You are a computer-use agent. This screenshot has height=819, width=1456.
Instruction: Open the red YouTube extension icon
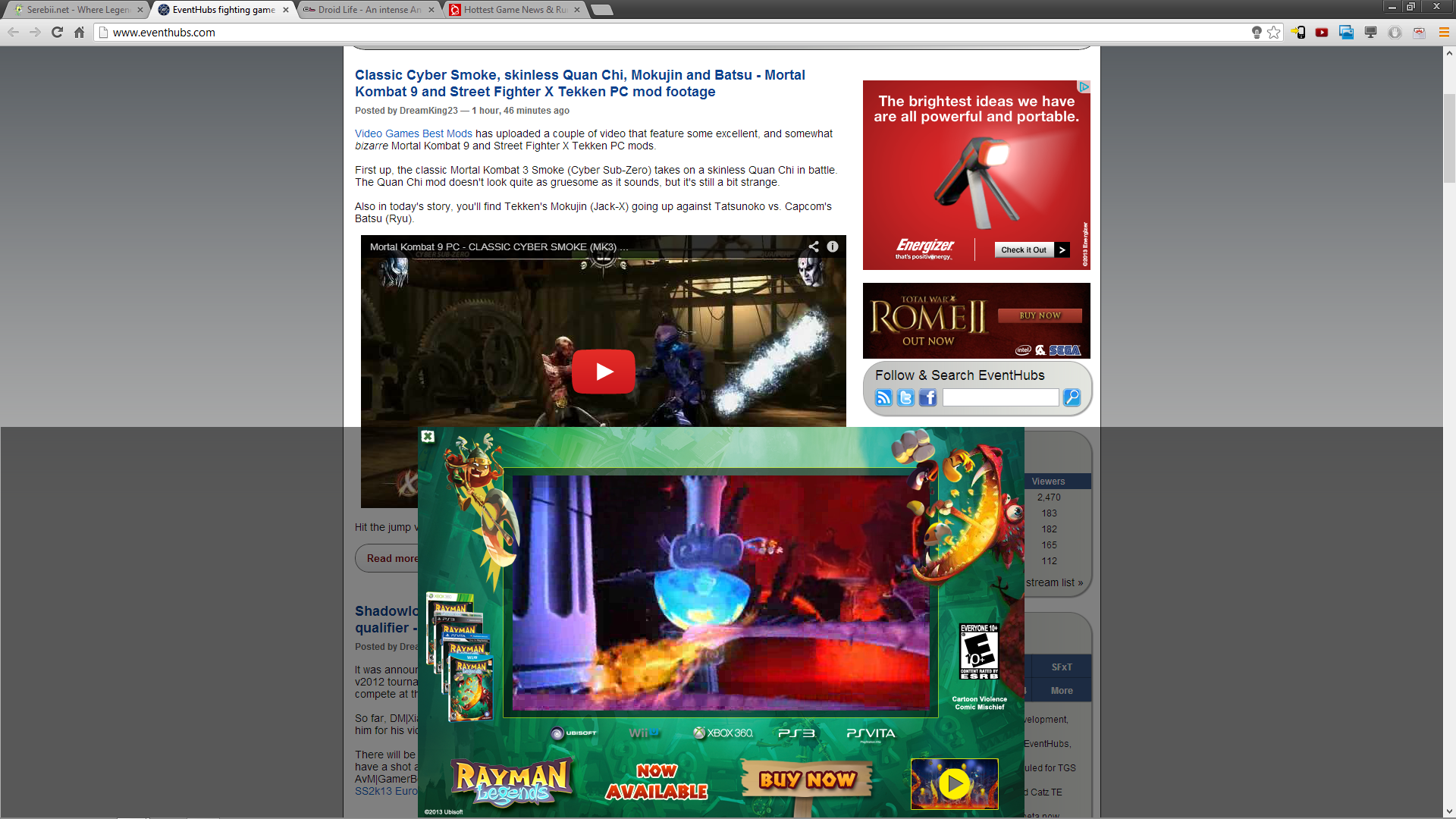(x=1322, y=32)
